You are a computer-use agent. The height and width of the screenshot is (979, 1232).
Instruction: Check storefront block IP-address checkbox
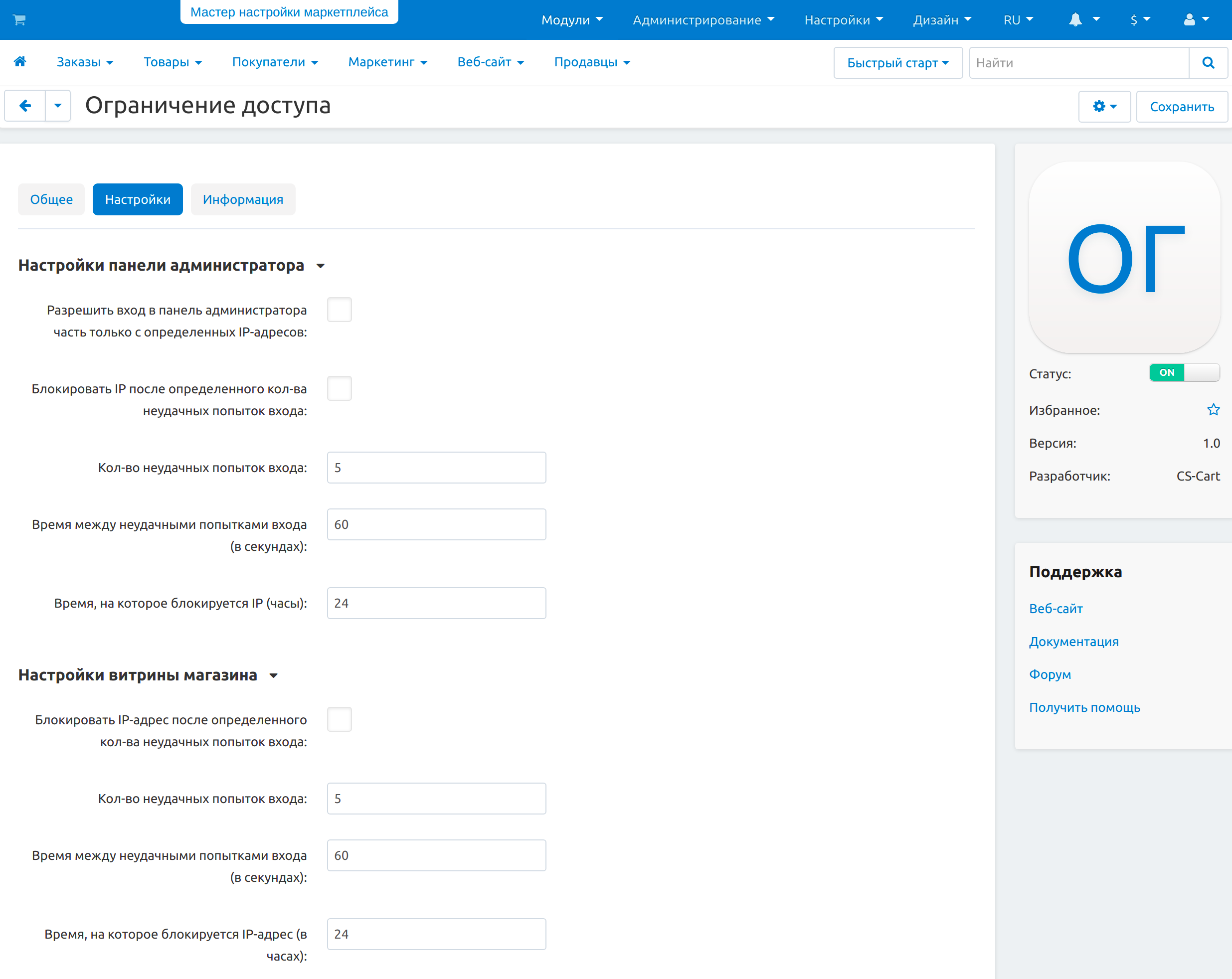pos(340,719)
